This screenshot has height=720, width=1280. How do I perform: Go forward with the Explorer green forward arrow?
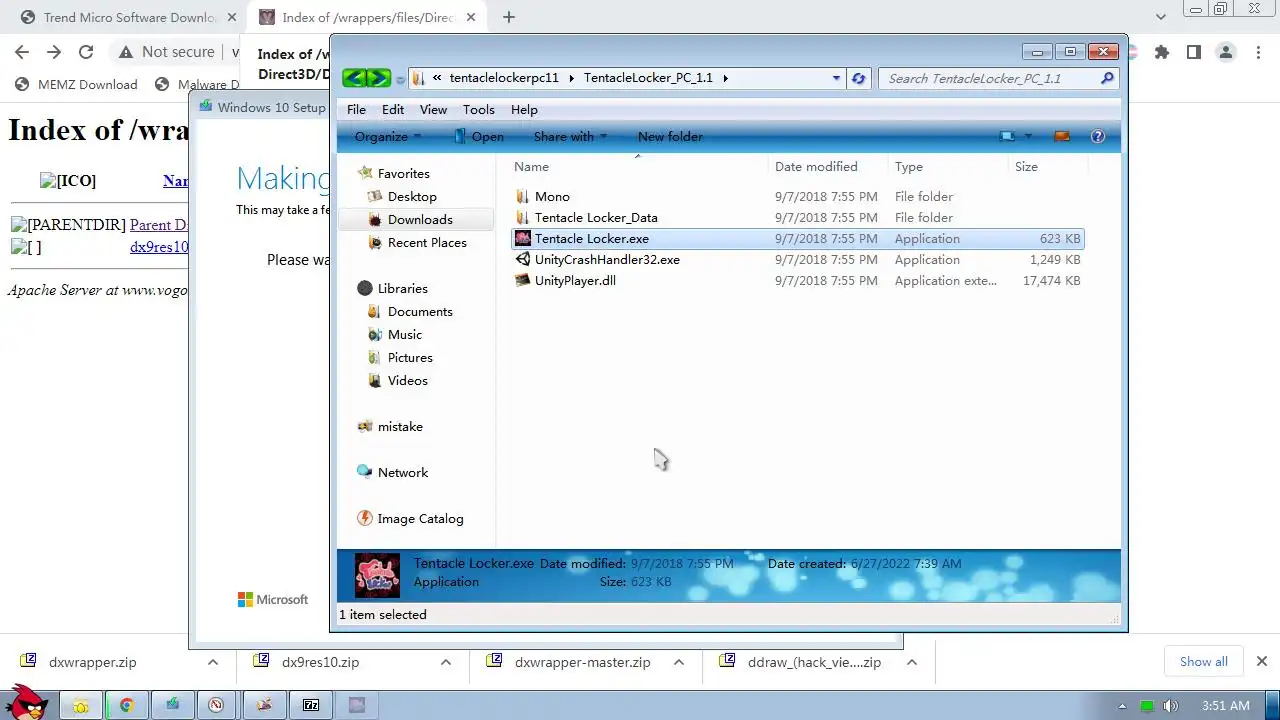click(x=379, y=78)
